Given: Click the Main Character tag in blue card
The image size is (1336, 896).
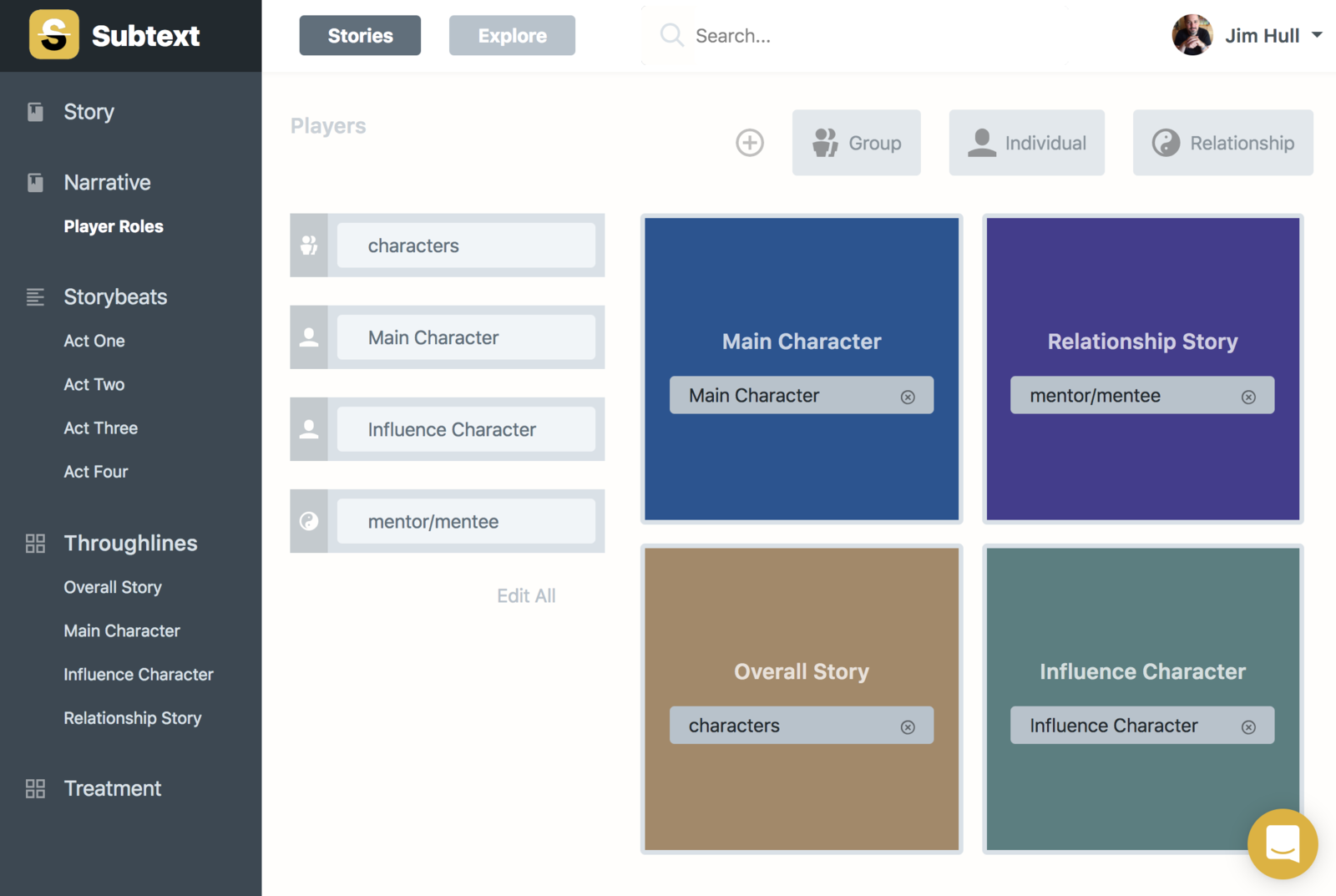Looking at the screenshot, I should pyautogui.click(x=802, y=395).
